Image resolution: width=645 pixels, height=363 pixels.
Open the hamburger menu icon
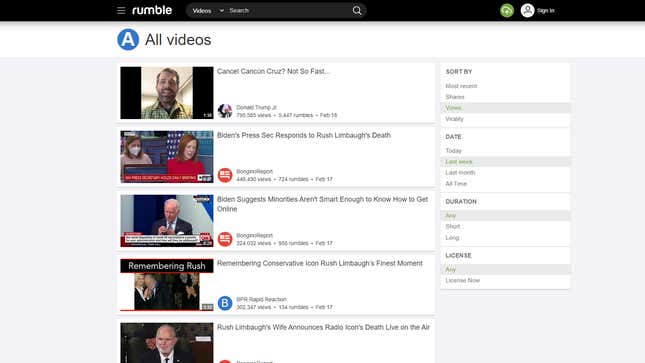pyautogui.click(x=121, y=10)
